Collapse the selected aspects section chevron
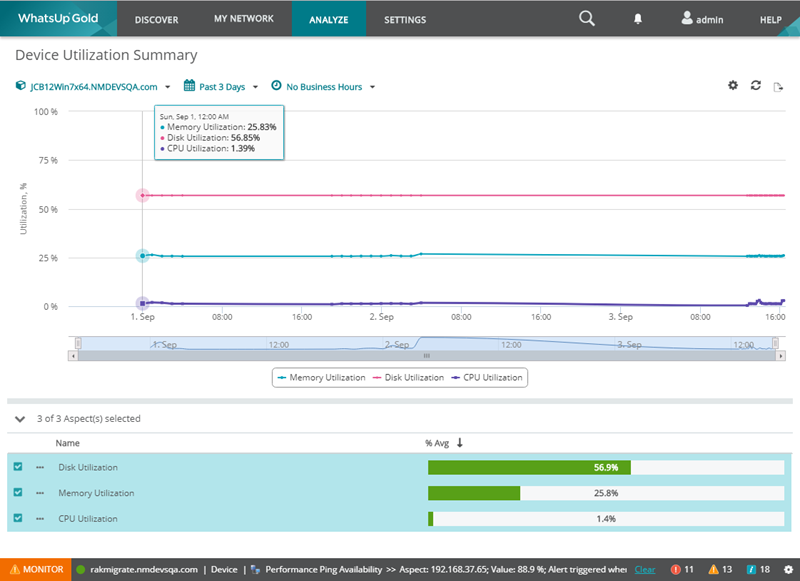Image resolution: width=800 pixels, height=581 pixels. tap(19, 418)
